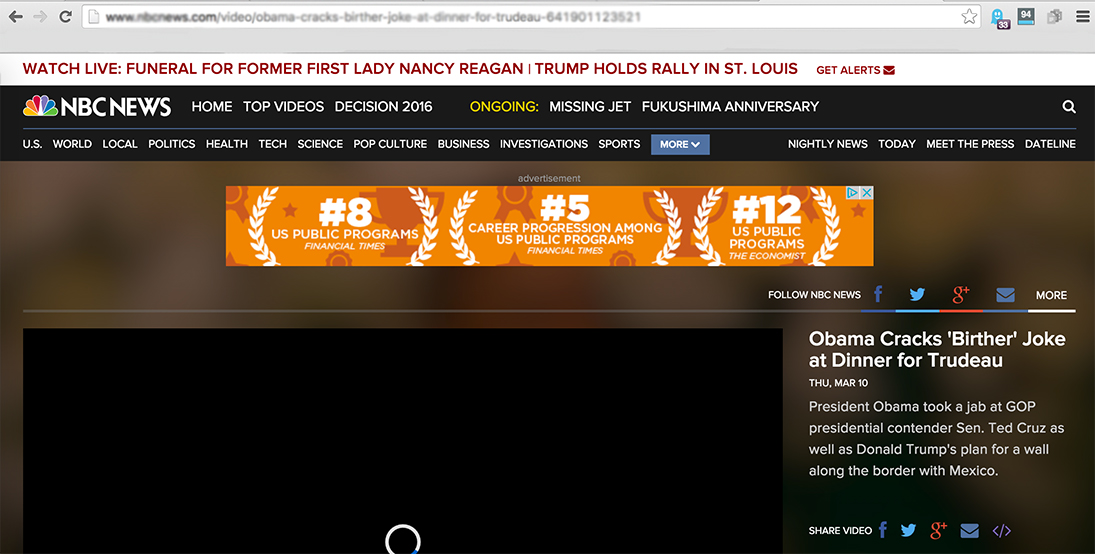The height and width of the screenshot is (554, 1095).
Task: Click the Get Alerts envelope link
Action: point(855,70)
